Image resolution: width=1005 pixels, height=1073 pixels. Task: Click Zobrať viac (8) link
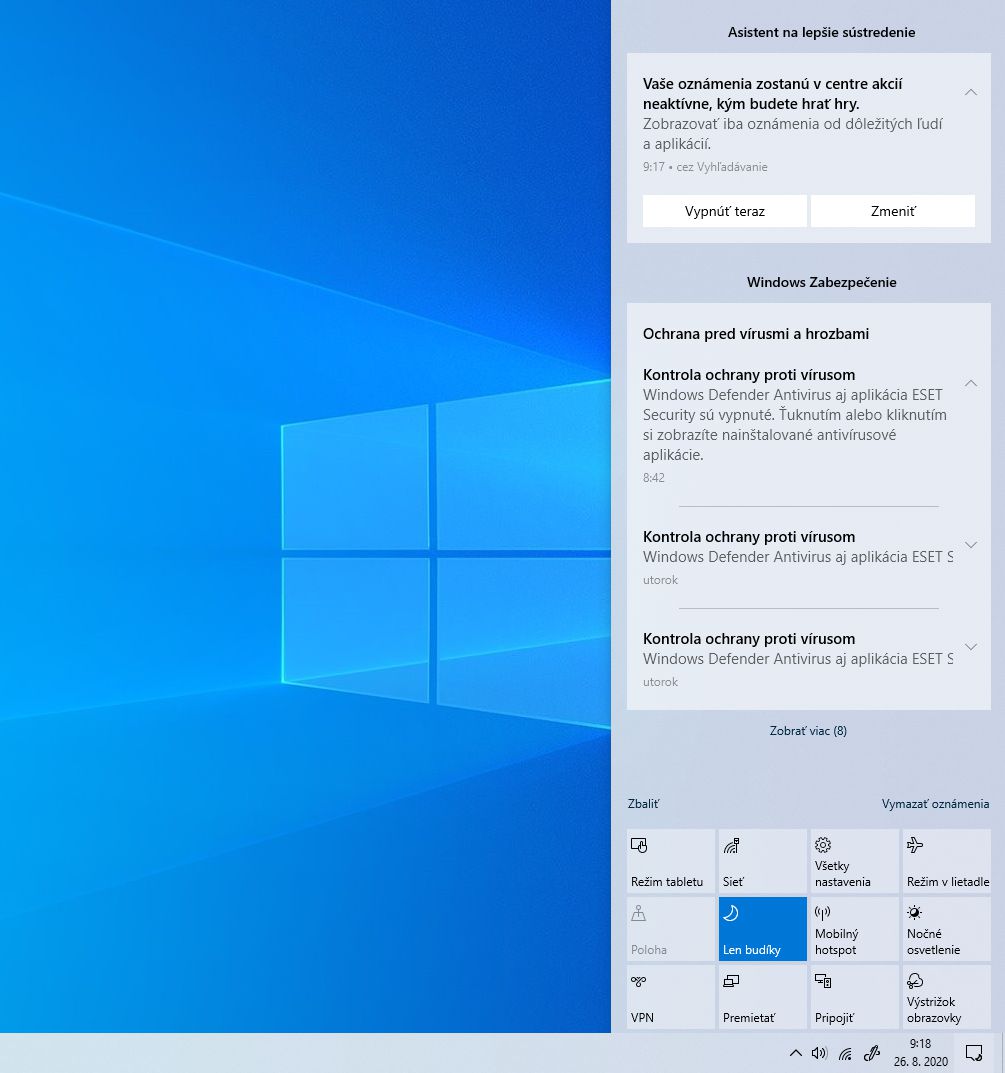(x=808, y=731)
